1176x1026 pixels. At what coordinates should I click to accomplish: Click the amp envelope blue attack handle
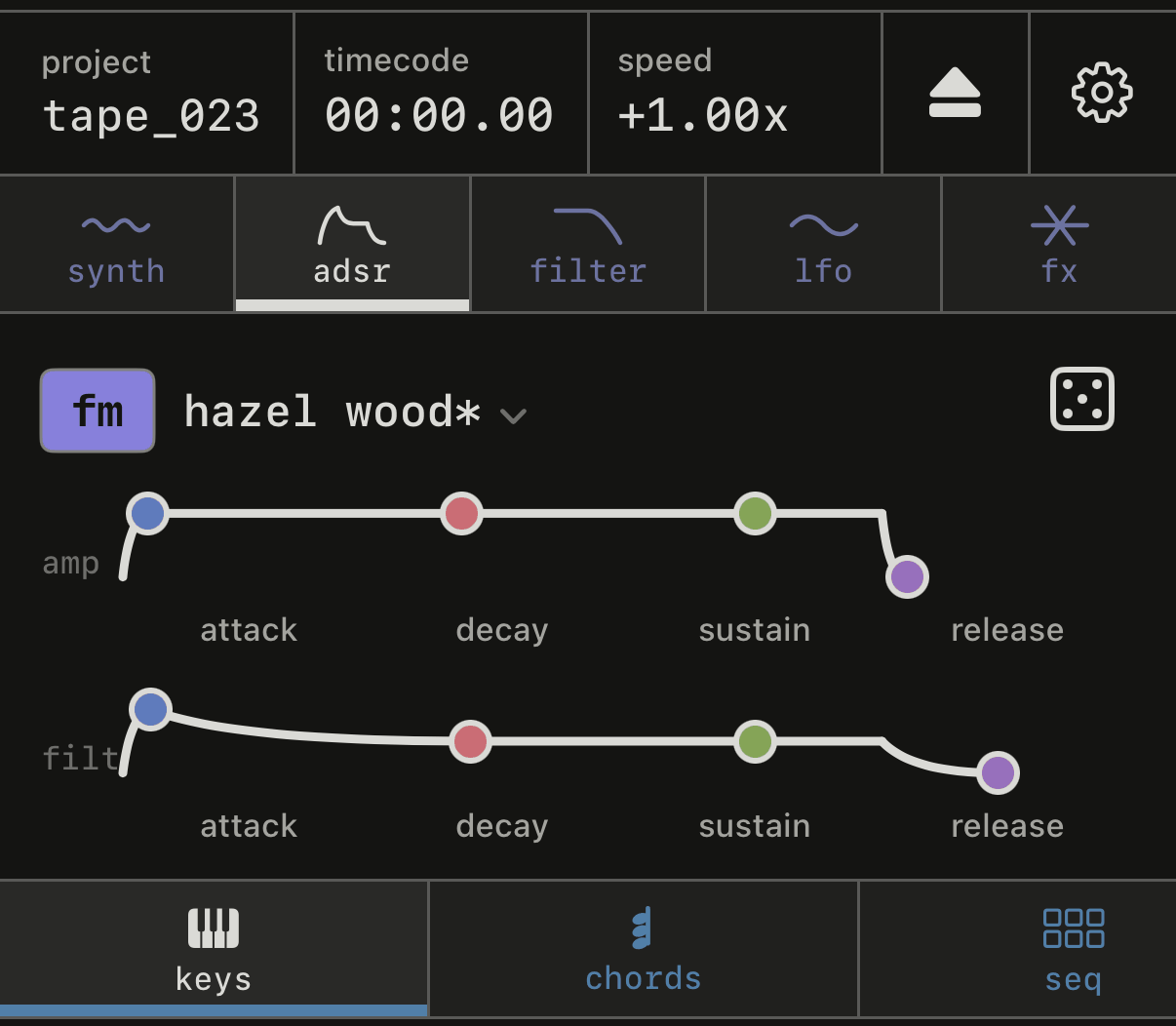[x=147, y=513]
